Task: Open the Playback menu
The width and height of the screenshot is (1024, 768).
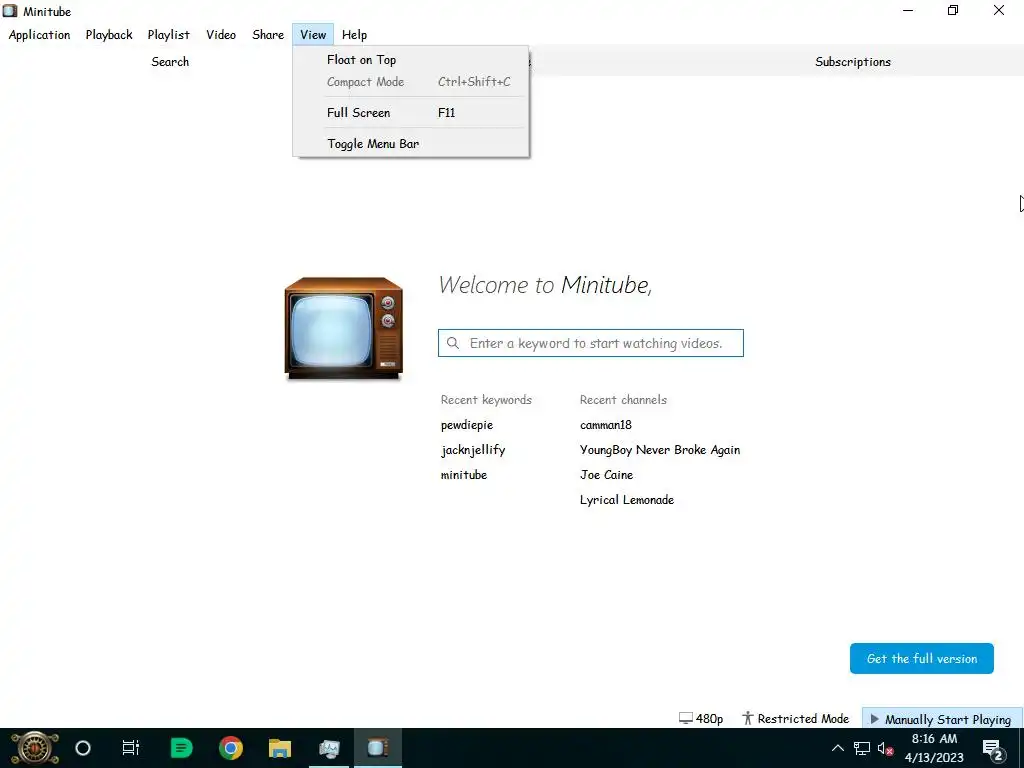Action: click(x=109, y=35)
